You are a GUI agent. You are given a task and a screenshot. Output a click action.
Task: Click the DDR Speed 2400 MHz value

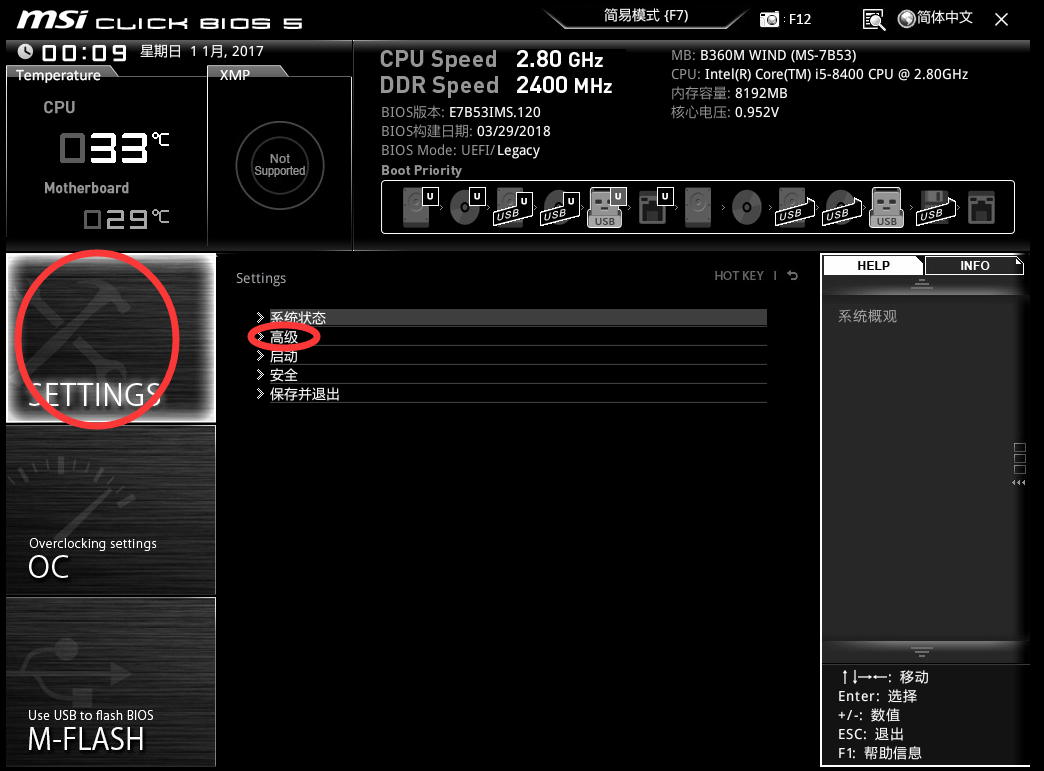point(564,85)
